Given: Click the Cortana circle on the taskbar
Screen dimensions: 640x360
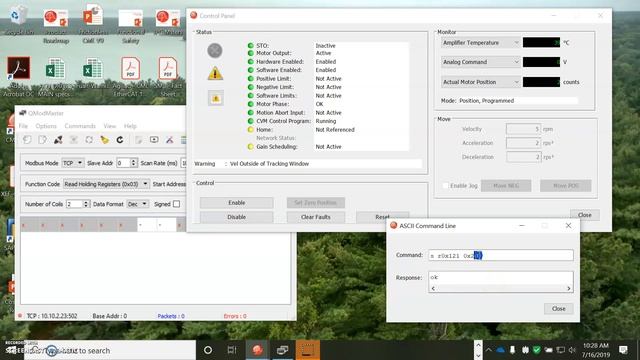Looking at the screenshot, I should 208,350.
